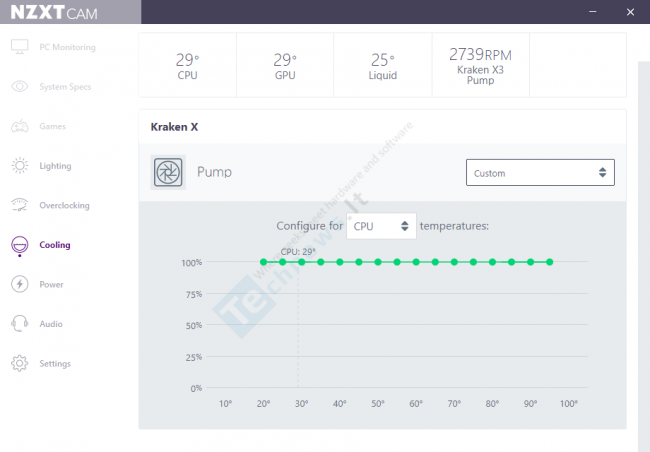Select the curve point at 35°

(321, 262)
